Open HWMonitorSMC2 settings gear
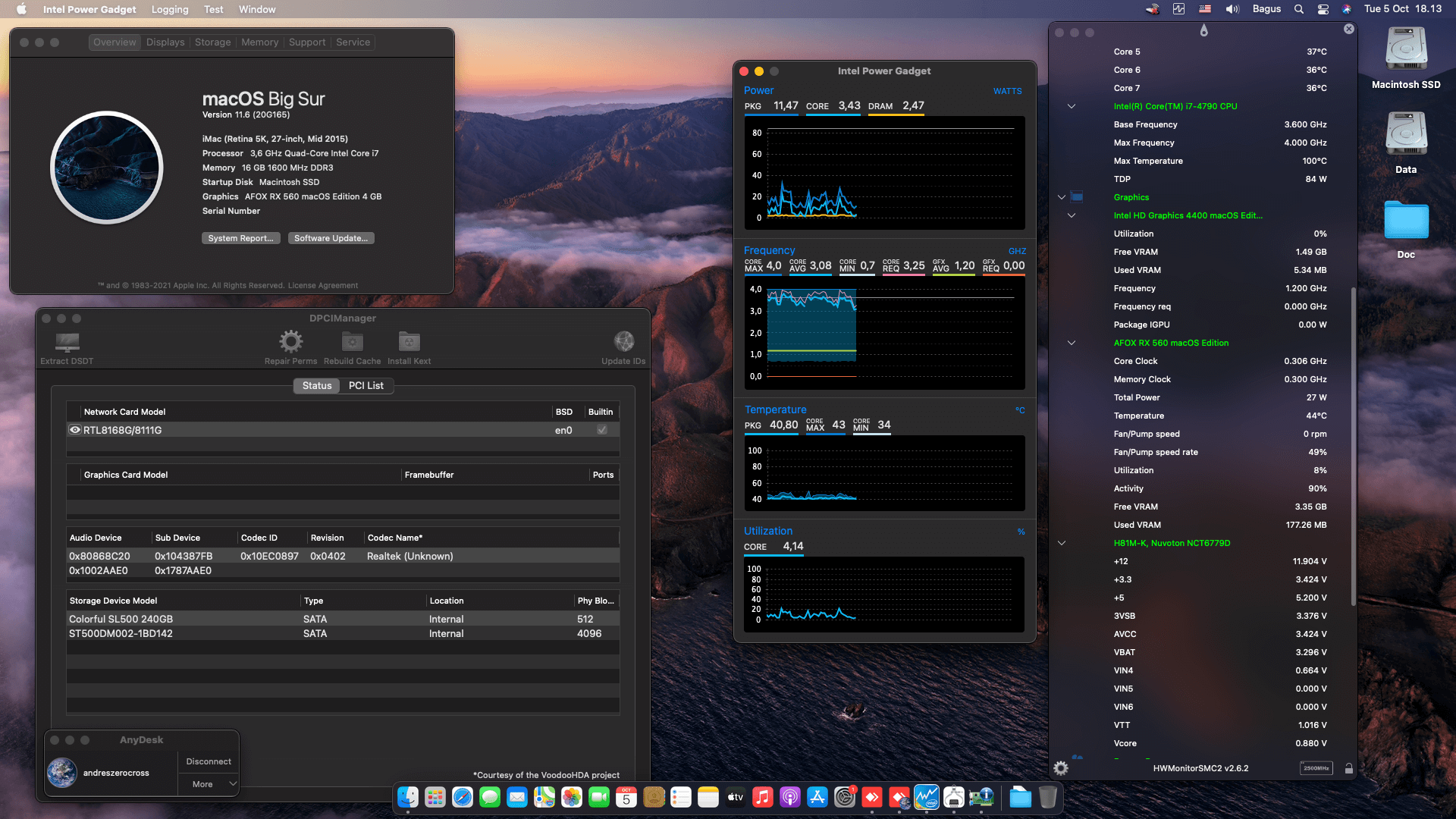 (1061, 768)
